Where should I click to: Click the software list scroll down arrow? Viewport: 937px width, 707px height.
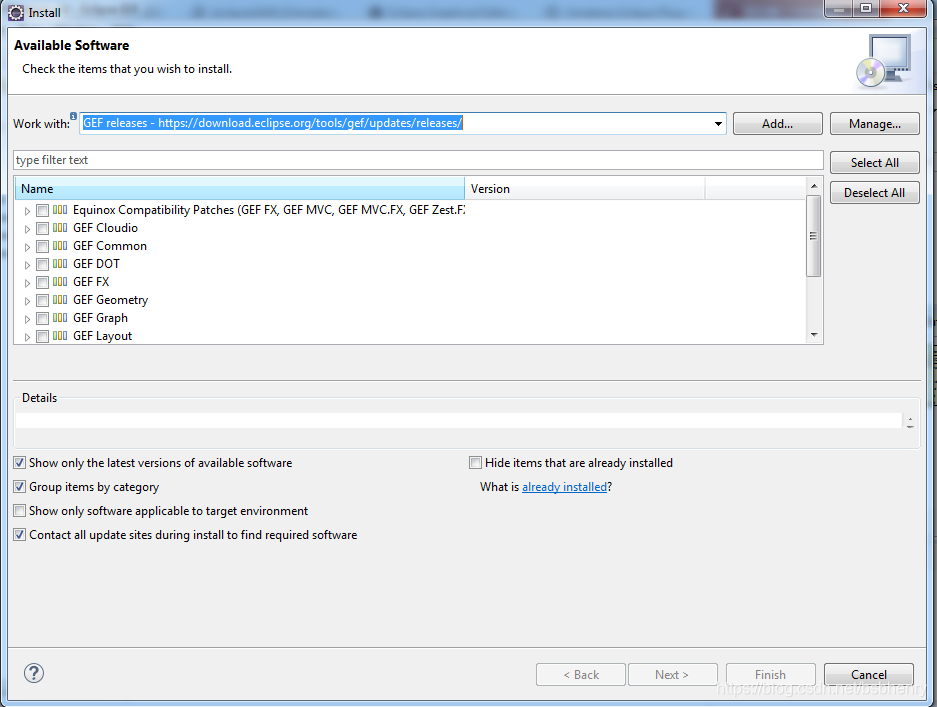pyautogui.click(x=814, y=335)
